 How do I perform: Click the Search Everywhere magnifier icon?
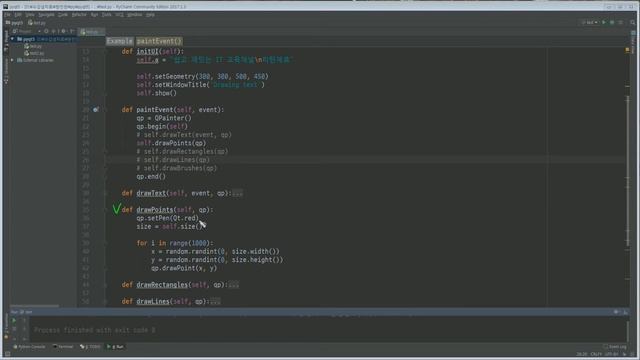(633, 22)
